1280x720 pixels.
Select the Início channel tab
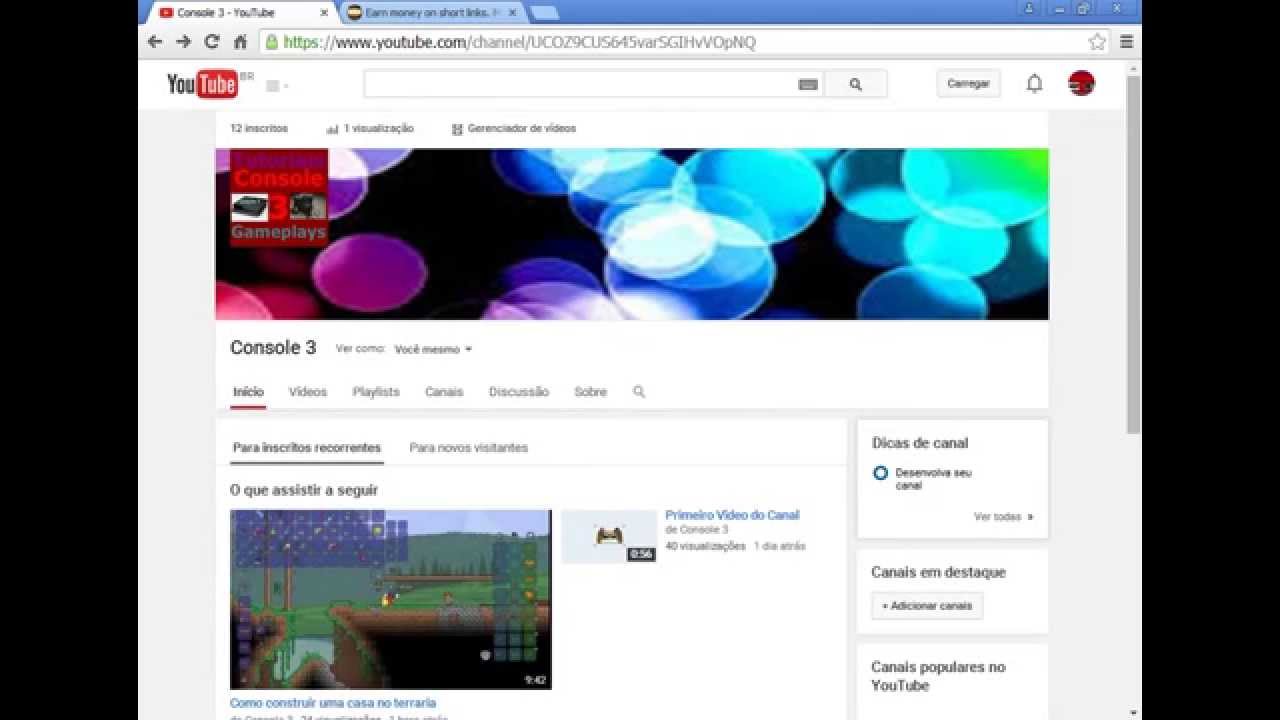(248, 392)
